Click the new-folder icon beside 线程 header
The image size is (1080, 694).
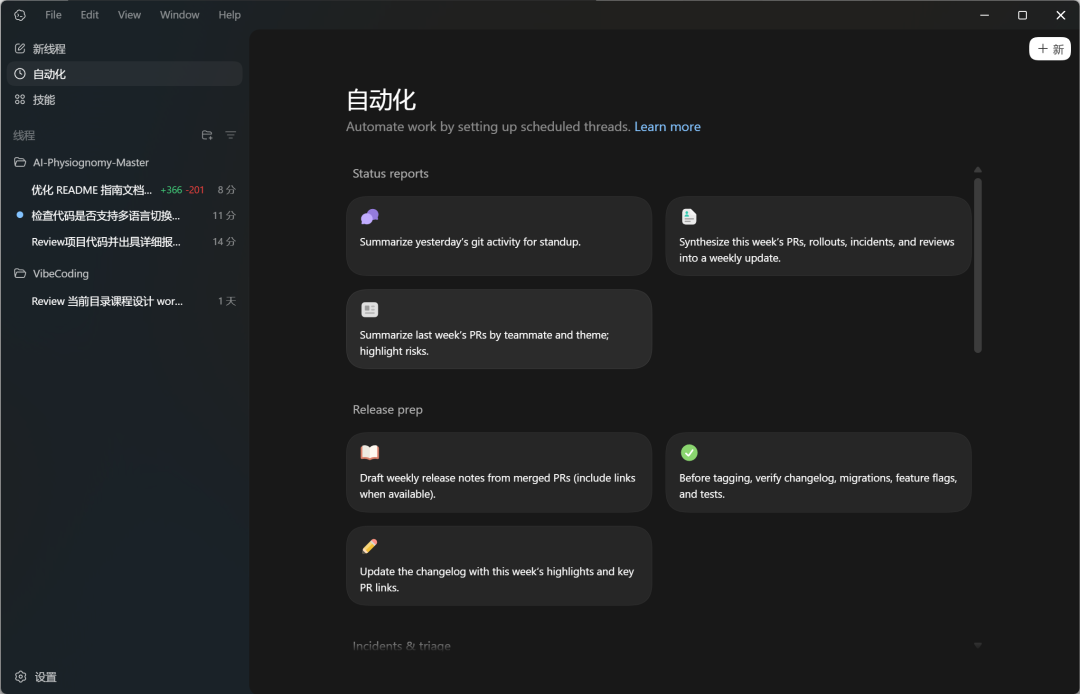tap(207, 135)
